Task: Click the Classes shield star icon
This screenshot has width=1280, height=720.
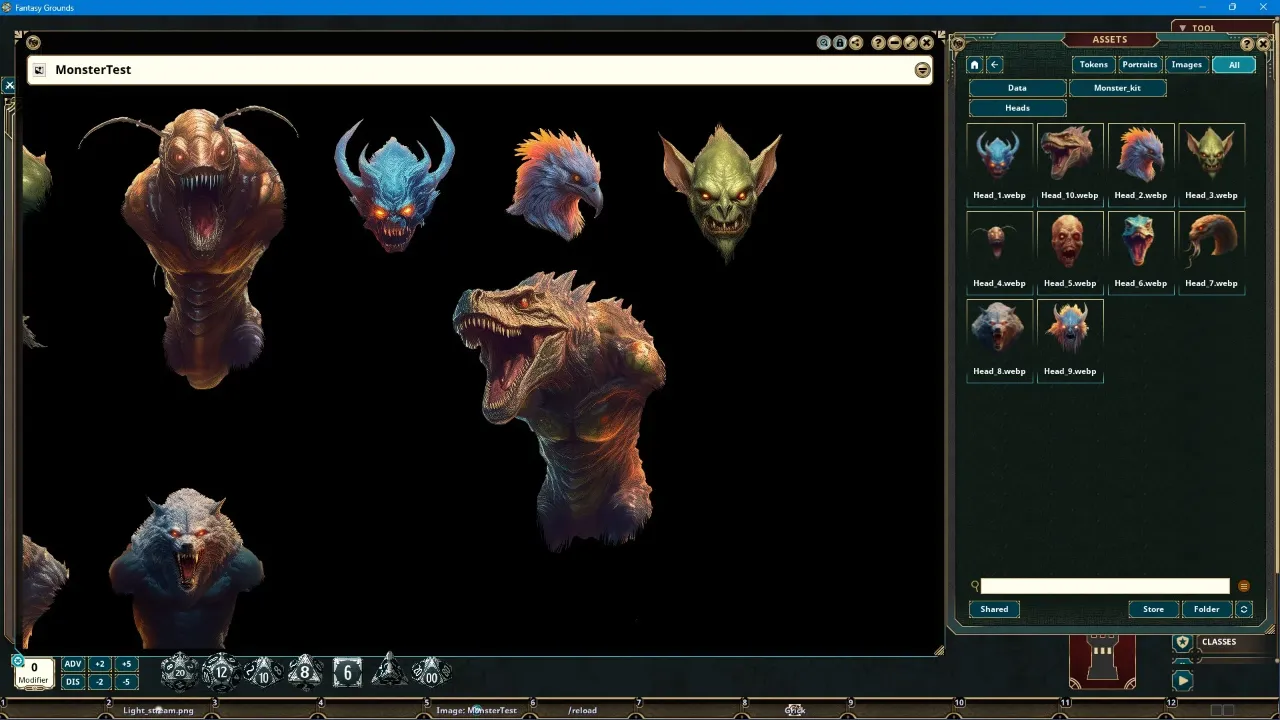Action: (1183, 642)
